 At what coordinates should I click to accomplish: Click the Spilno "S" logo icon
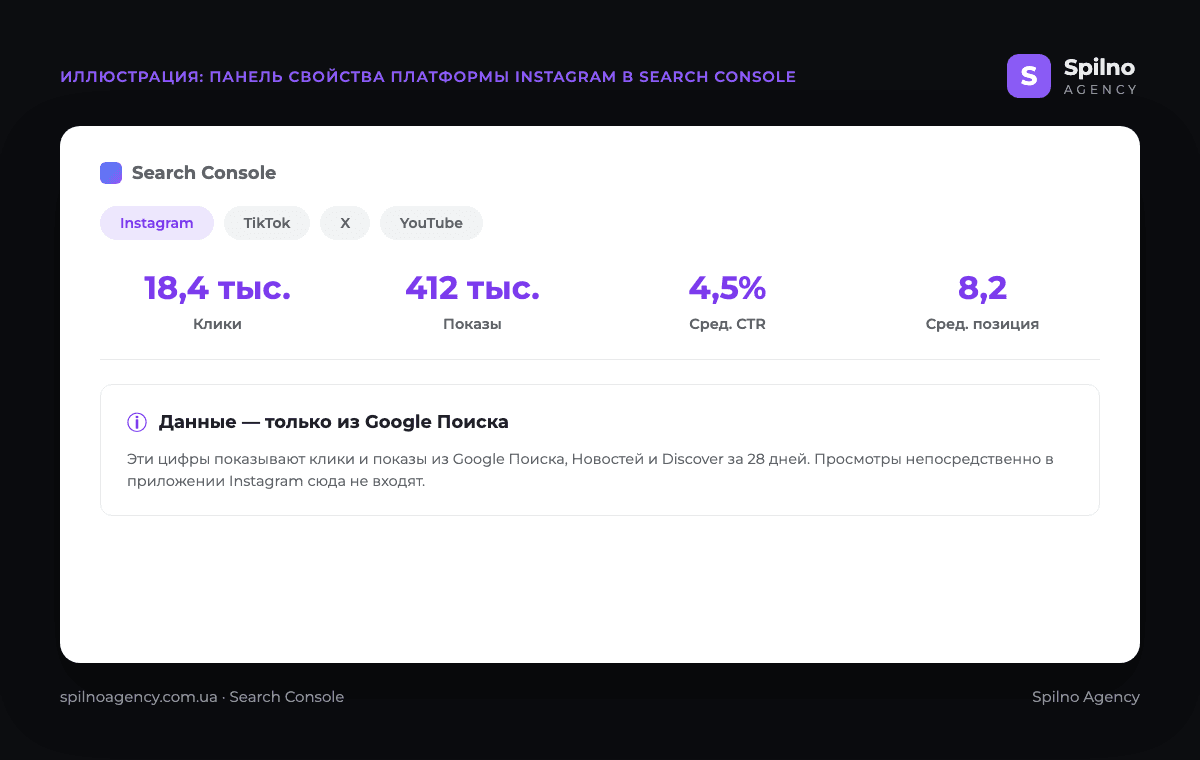(x=1029, y=76)
